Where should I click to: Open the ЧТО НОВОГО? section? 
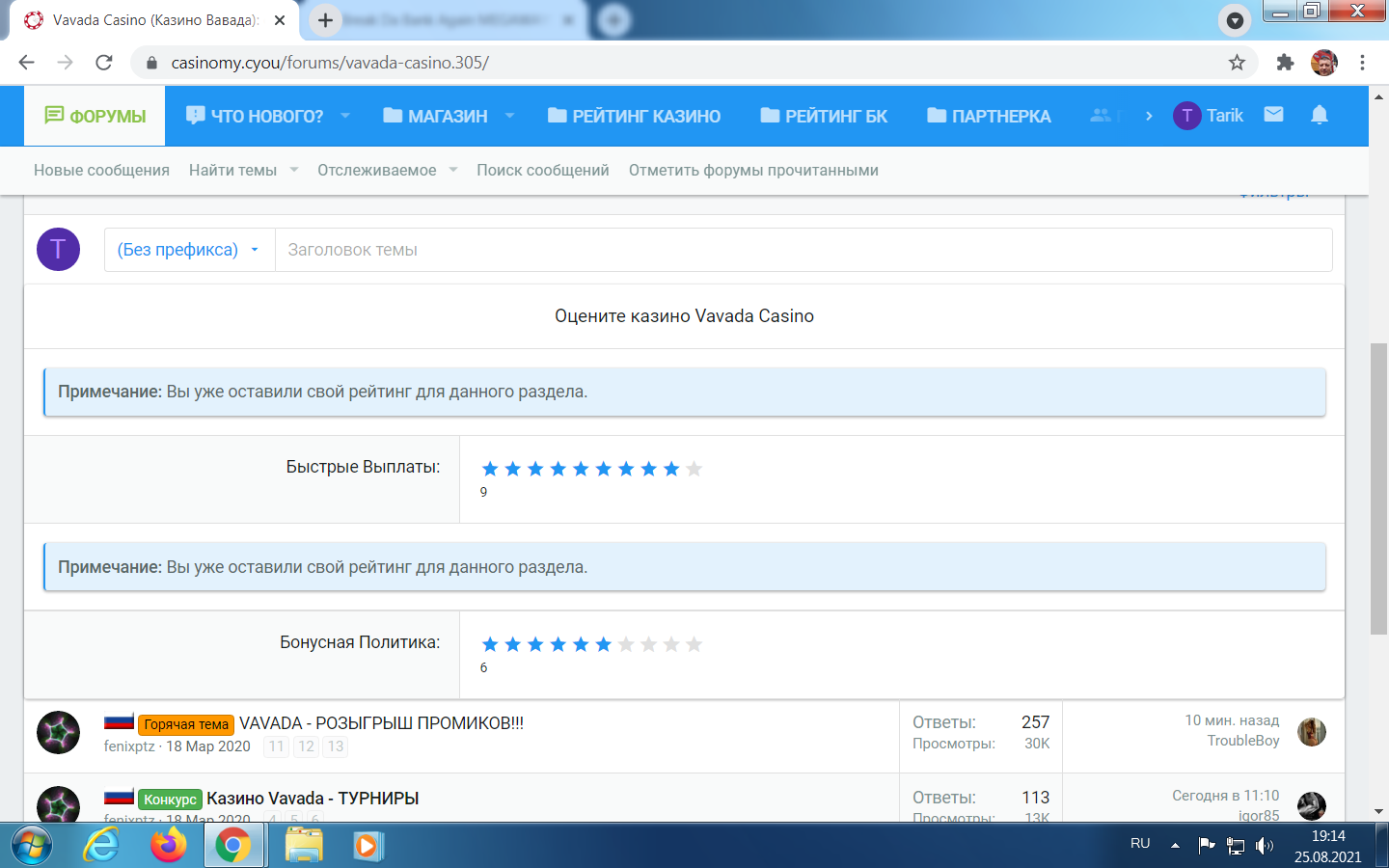(255, 116)
